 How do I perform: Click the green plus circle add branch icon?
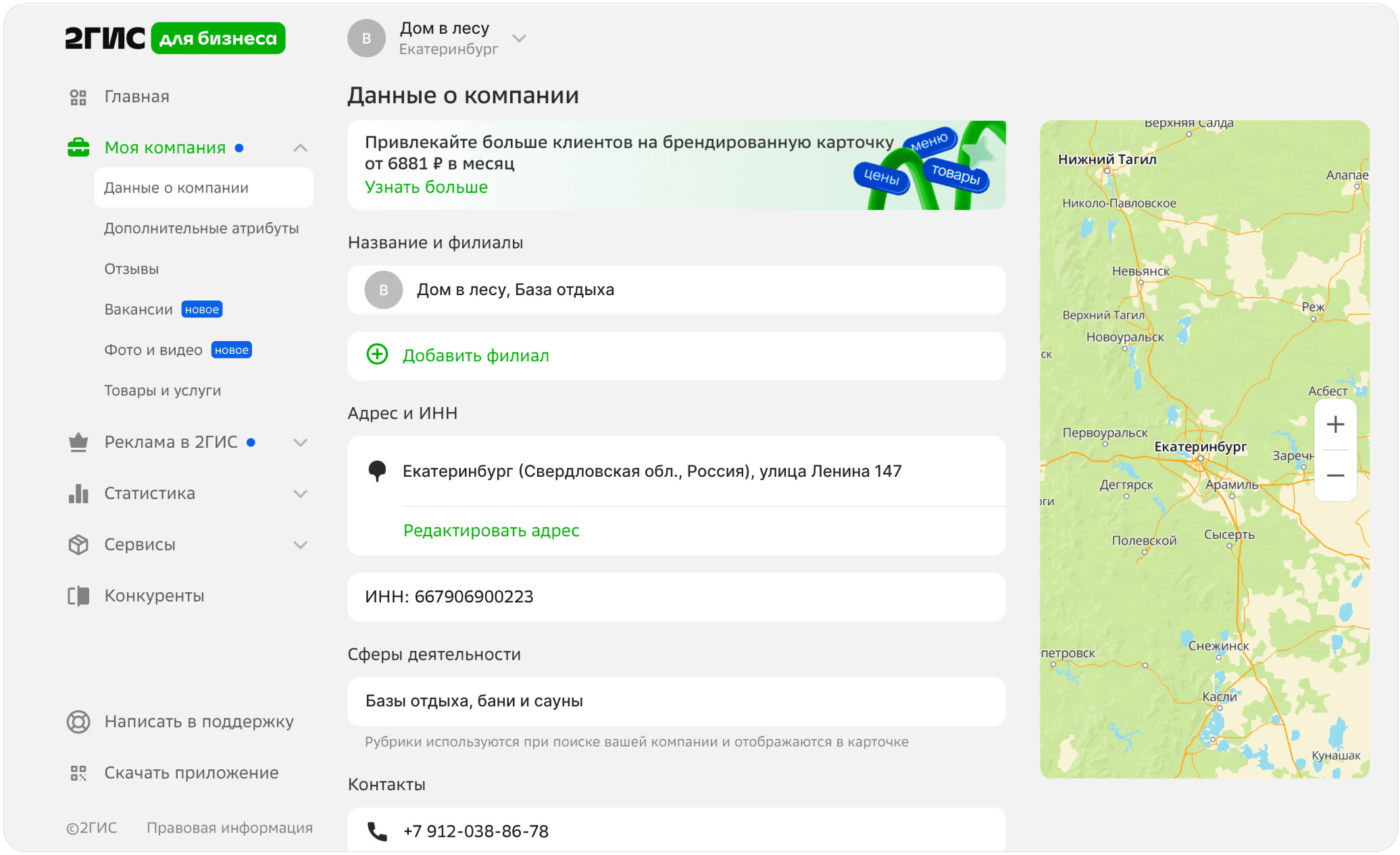pos(377,354)
